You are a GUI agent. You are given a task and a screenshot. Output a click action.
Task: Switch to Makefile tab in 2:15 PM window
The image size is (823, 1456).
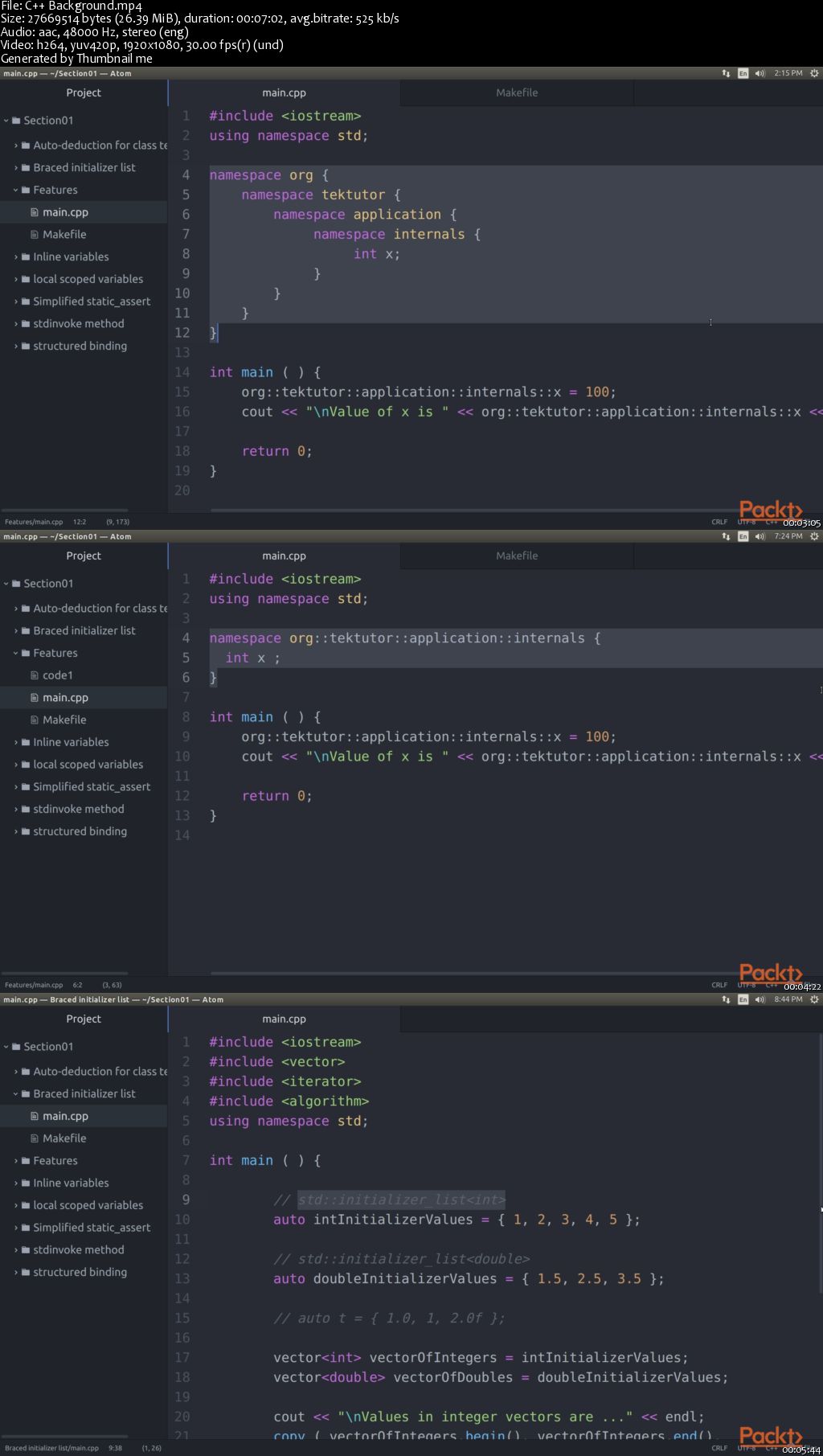point(517,92)
